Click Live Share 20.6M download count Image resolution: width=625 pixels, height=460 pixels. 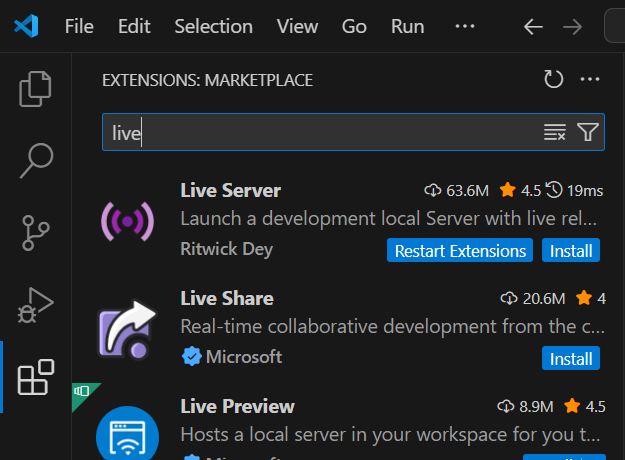coord(533,299)
